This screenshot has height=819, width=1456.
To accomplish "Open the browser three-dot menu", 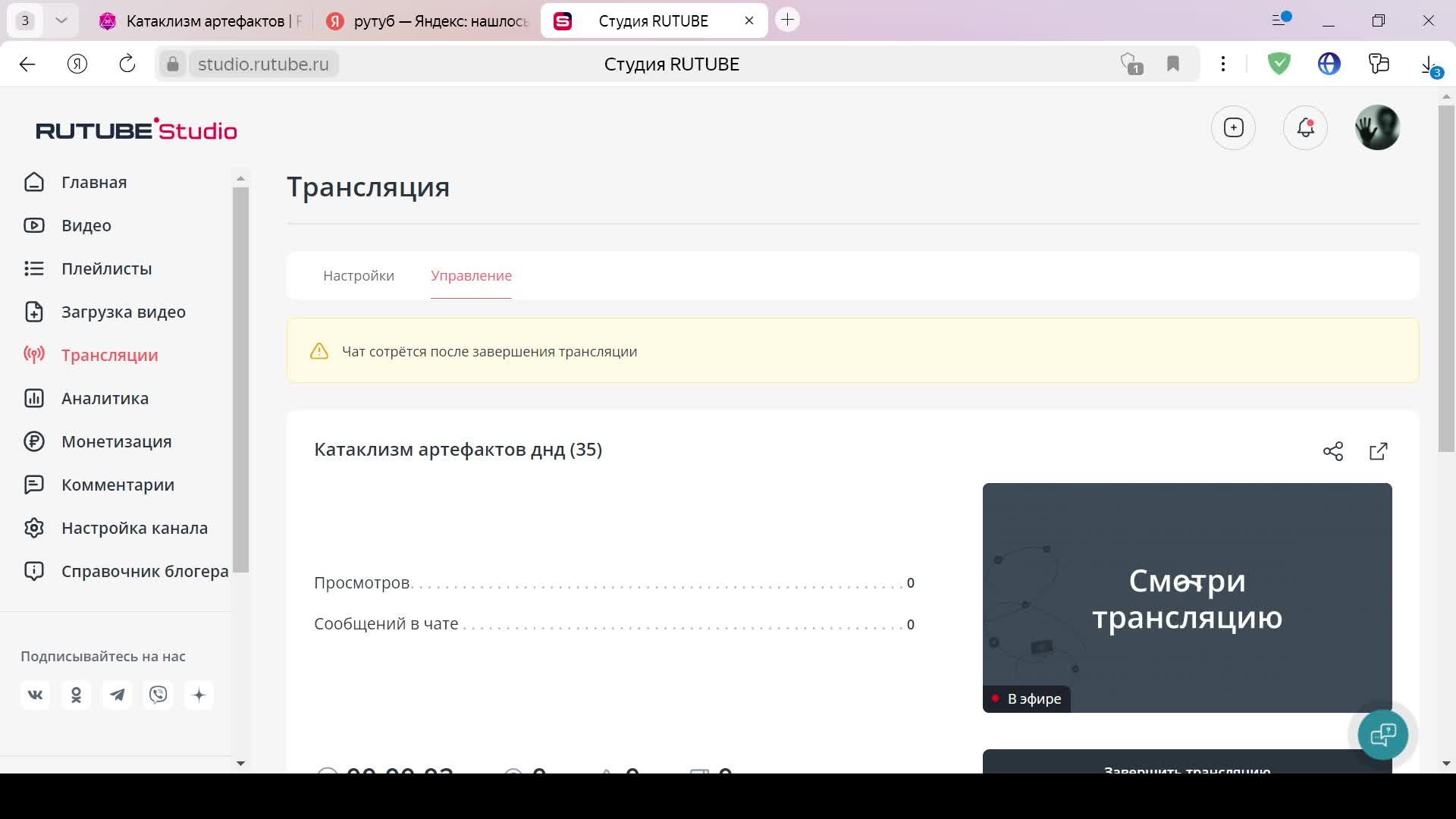I will coord(1222,64).
